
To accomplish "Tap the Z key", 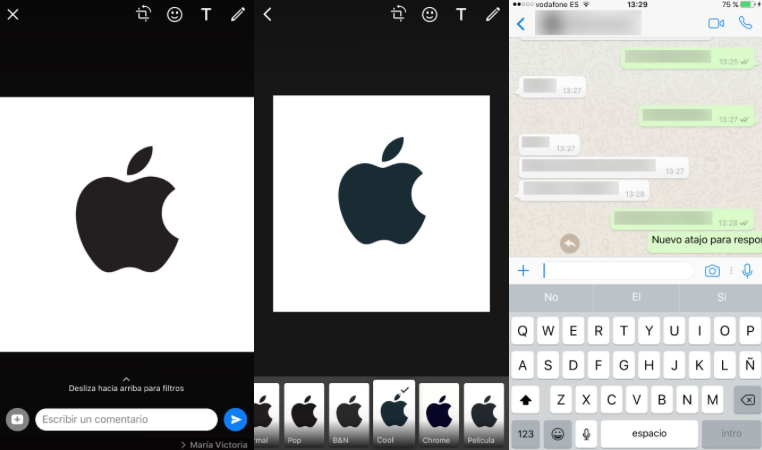I will 560,400.
